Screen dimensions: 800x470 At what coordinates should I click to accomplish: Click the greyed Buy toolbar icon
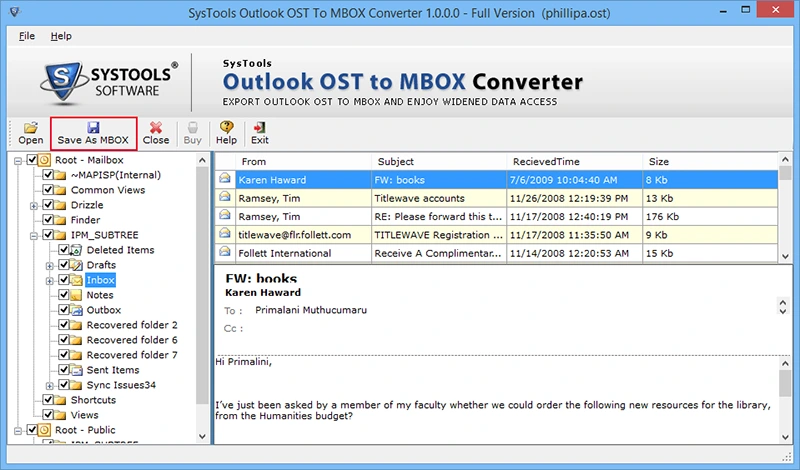(x=192, y=127)
